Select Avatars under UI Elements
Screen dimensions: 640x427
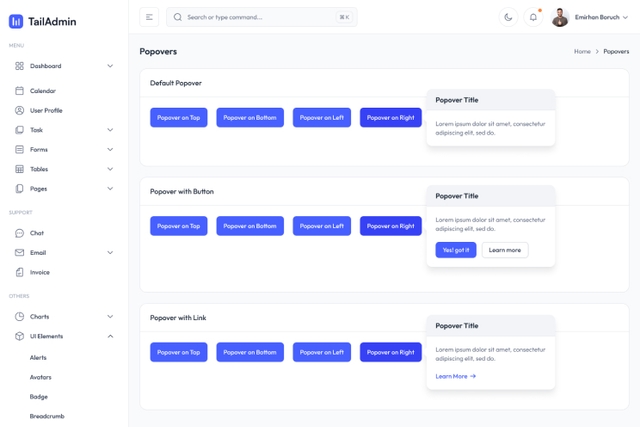tap(40, 377)
